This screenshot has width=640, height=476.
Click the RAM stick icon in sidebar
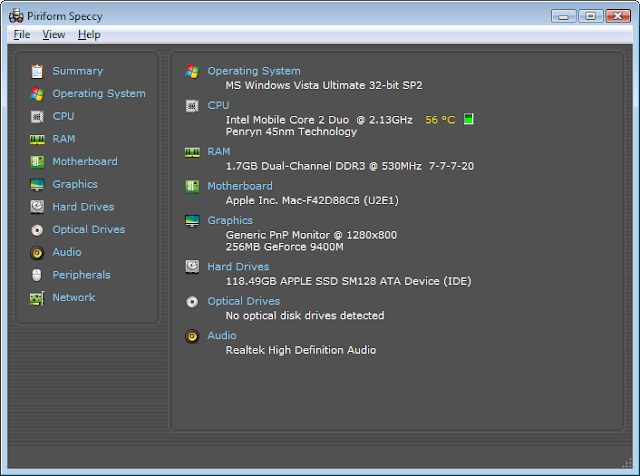click(x=37, y=140)
